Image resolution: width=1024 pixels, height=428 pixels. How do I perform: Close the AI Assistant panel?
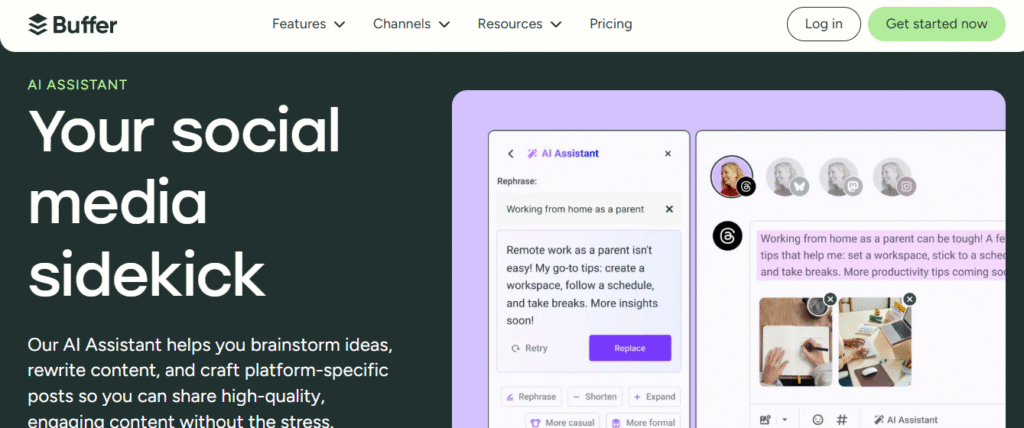coord(667,154)
